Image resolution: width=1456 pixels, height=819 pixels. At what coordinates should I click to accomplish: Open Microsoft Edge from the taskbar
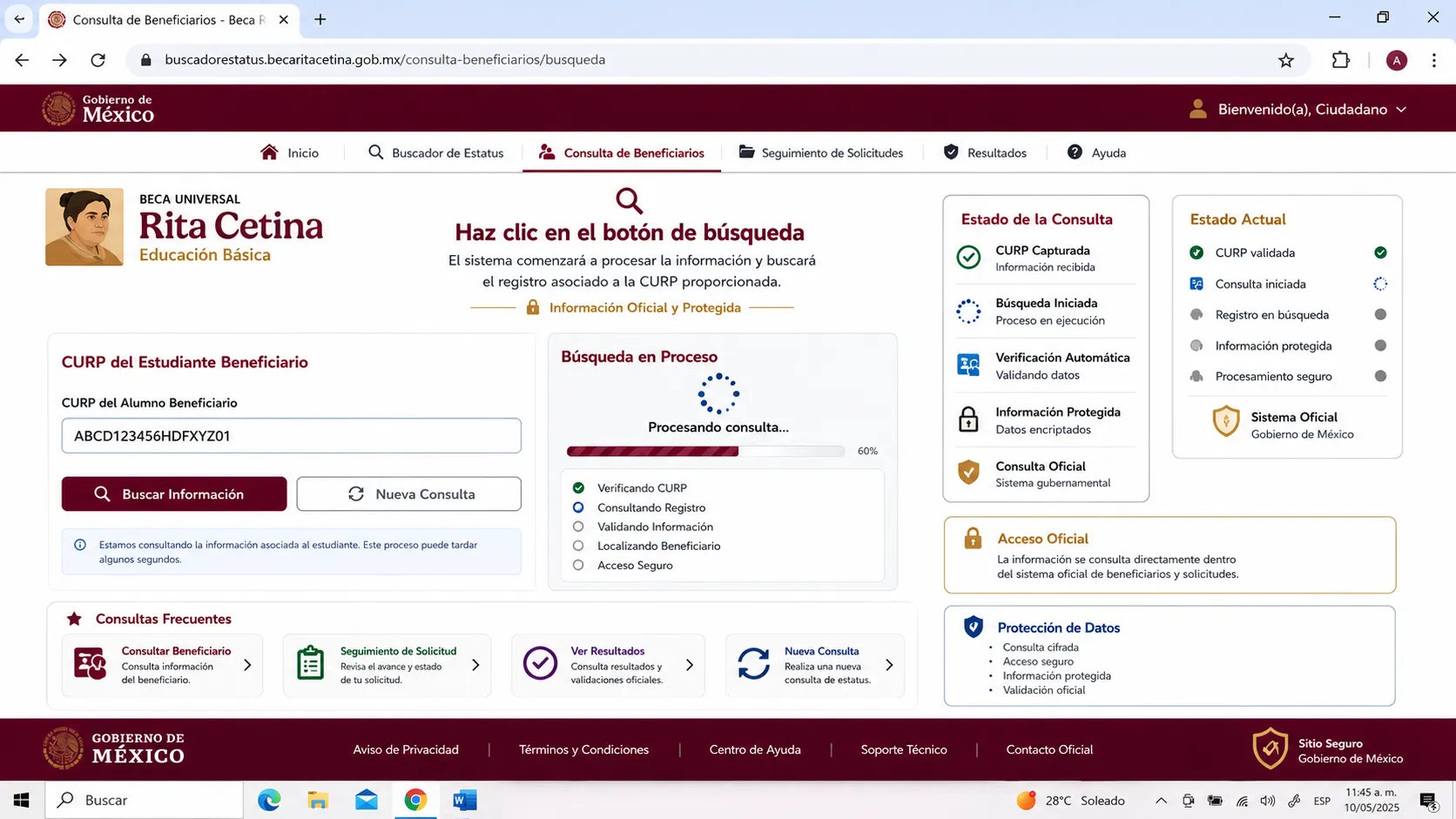click(269, 800)
